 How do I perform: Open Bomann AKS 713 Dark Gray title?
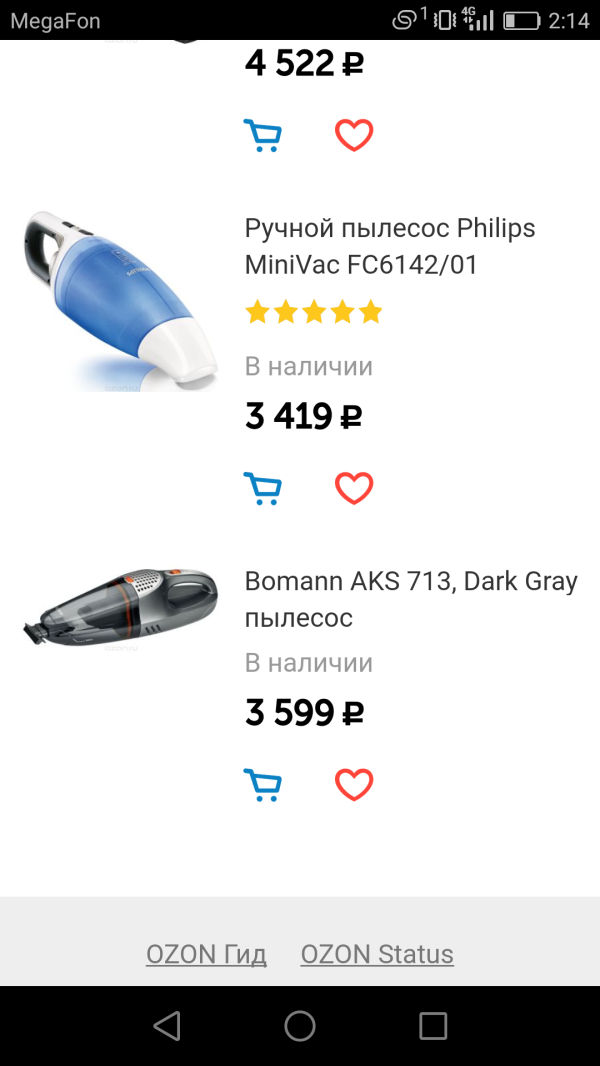click(x=411, y=599)
